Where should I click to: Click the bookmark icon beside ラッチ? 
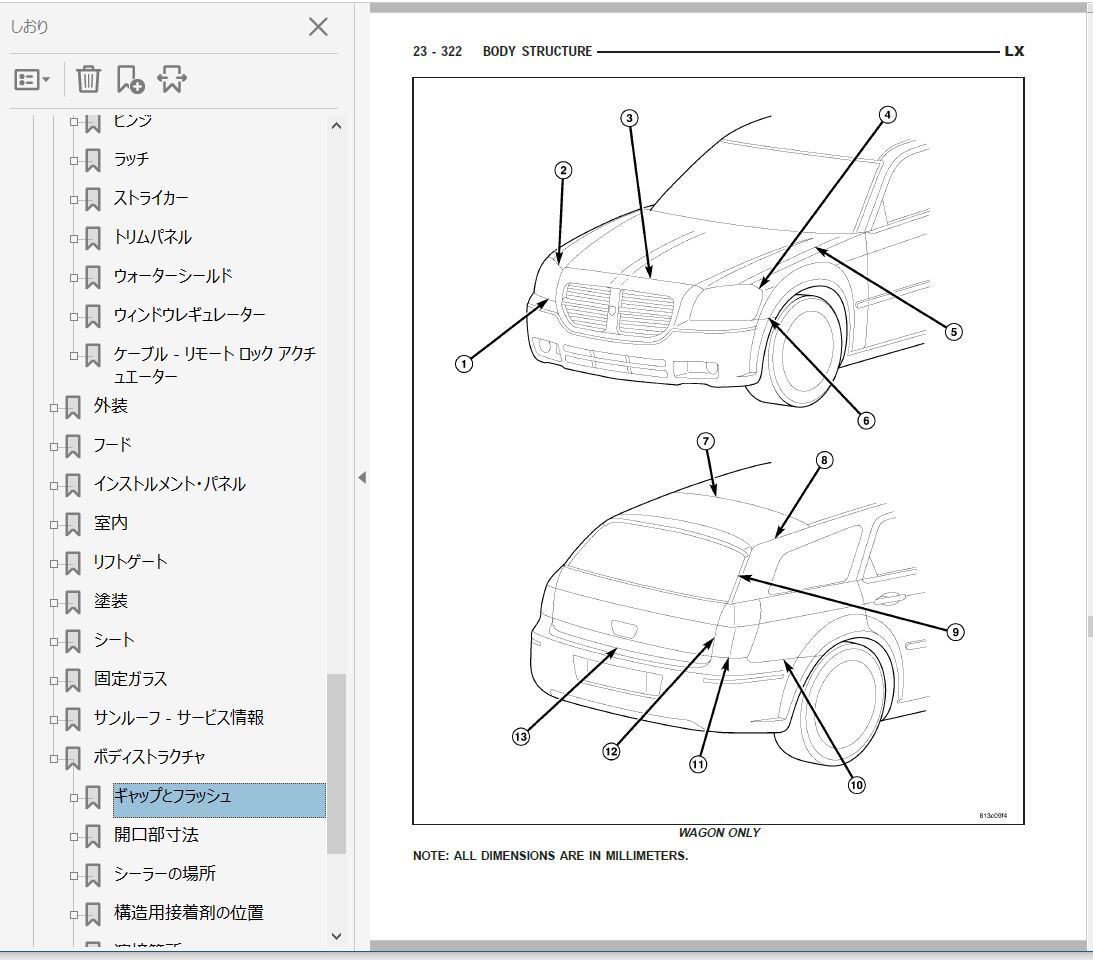click(93, 161)
